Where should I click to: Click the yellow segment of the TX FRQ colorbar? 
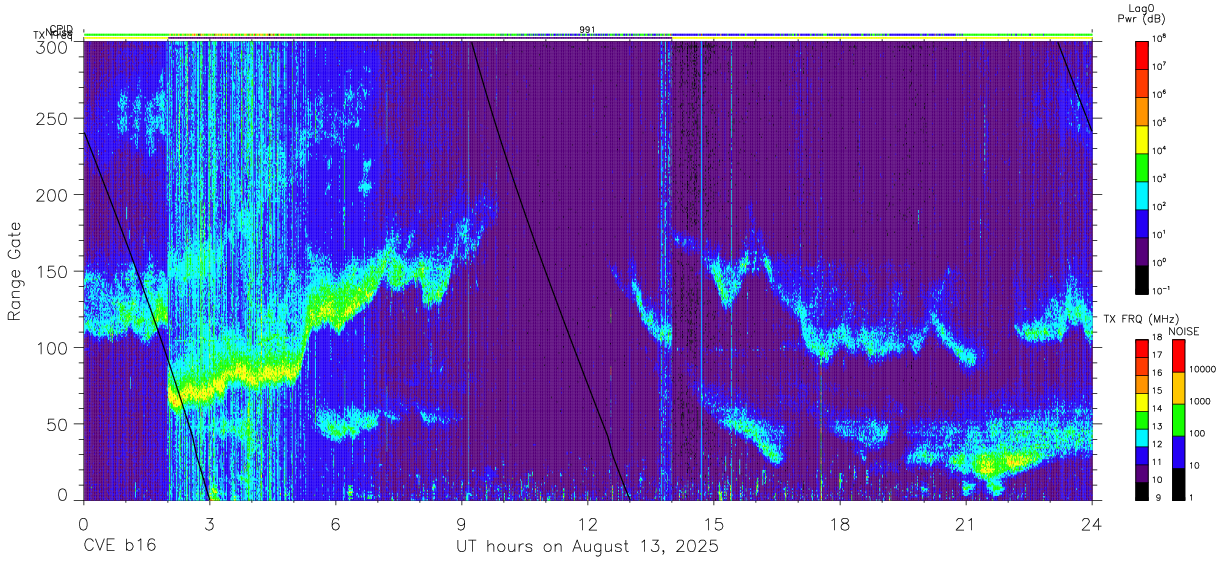(x=1142, y=402)
